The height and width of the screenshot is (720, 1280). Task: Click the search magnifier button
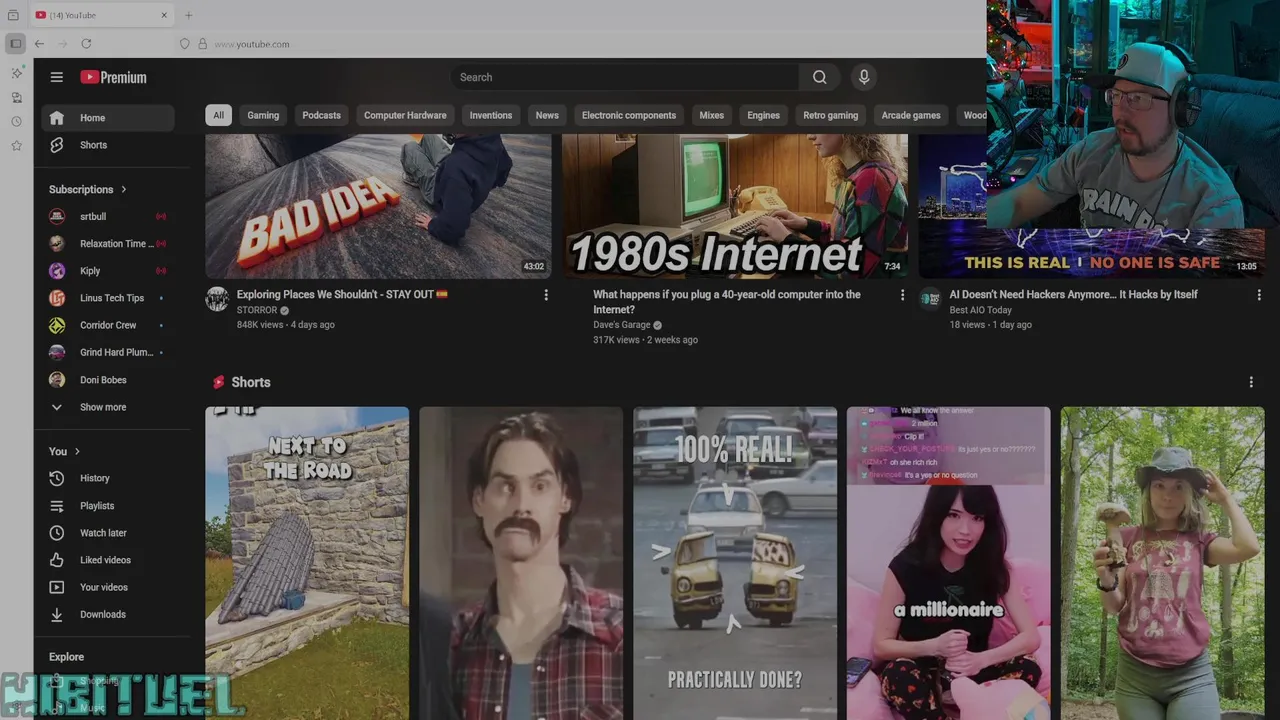[x=819, y=77]
